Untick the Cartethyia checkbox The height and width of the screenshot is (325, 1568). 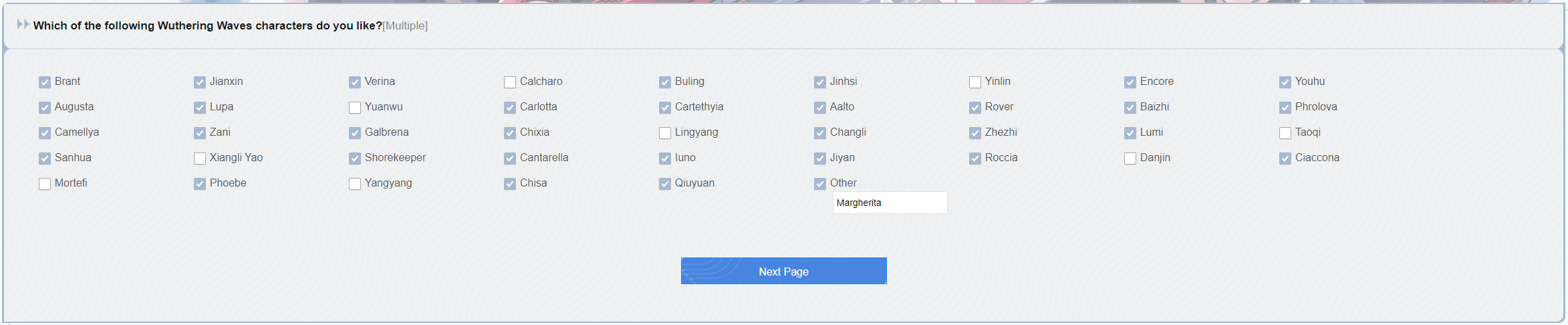[x=665, y=108]
